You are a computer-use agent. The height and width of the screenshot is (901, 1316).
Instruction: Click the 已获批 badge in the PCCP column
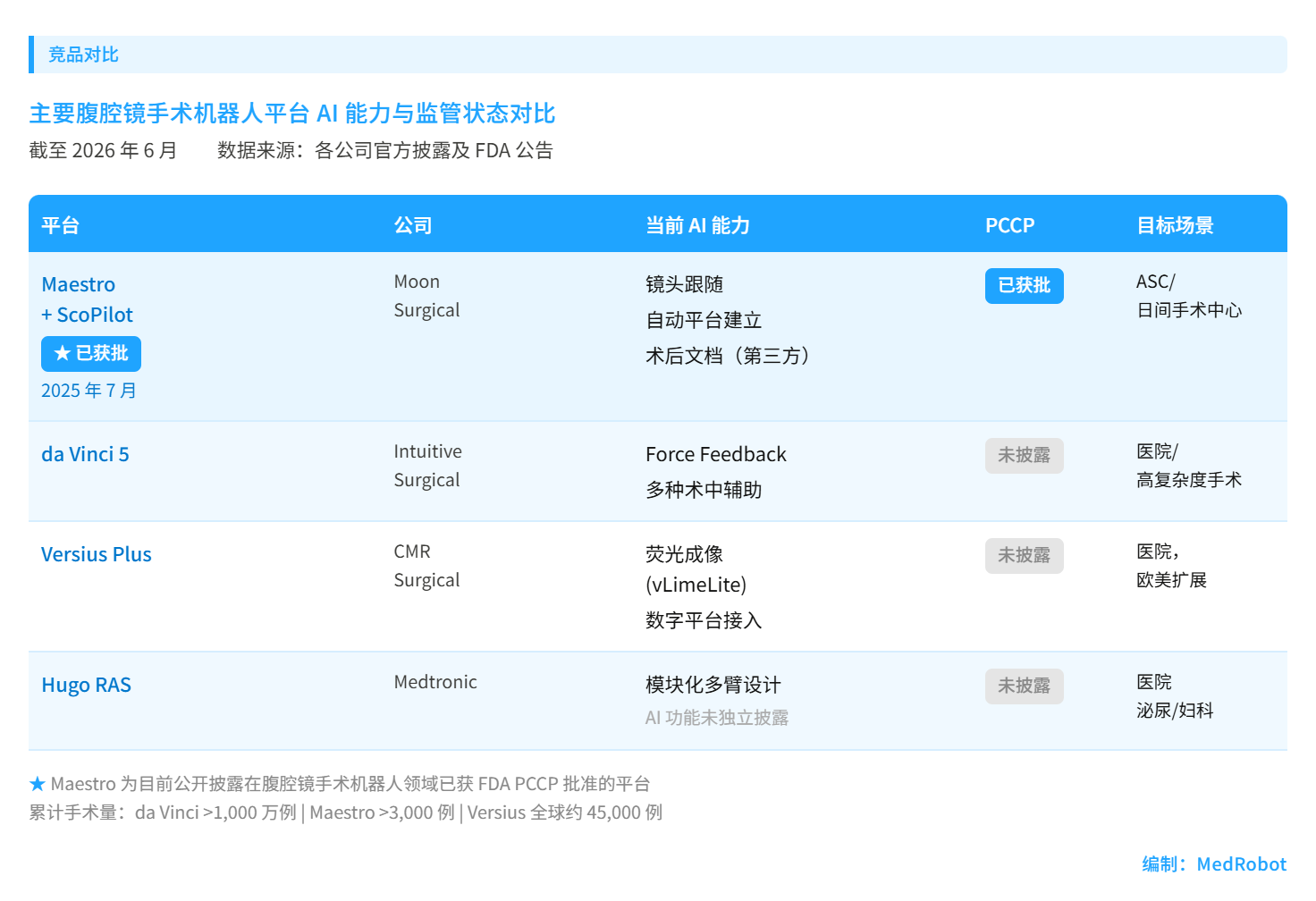[x=1025, y=286]
